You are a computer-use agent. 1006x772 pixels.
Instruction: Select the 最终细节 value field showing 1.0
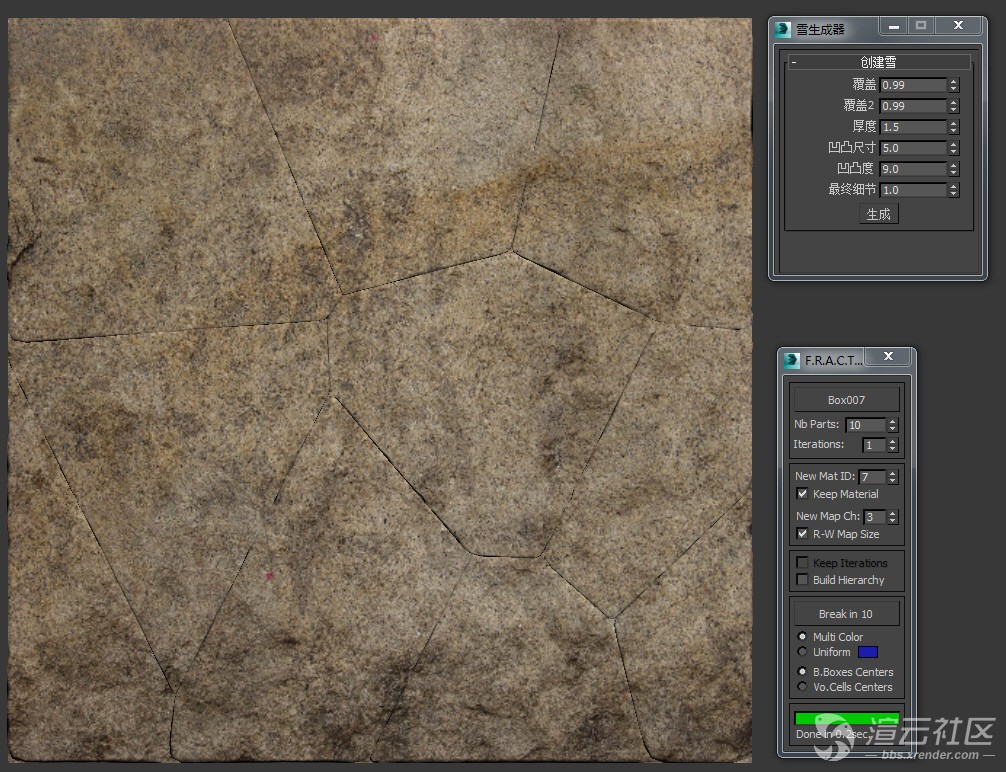pyautogui.click(x=913, y=190)
